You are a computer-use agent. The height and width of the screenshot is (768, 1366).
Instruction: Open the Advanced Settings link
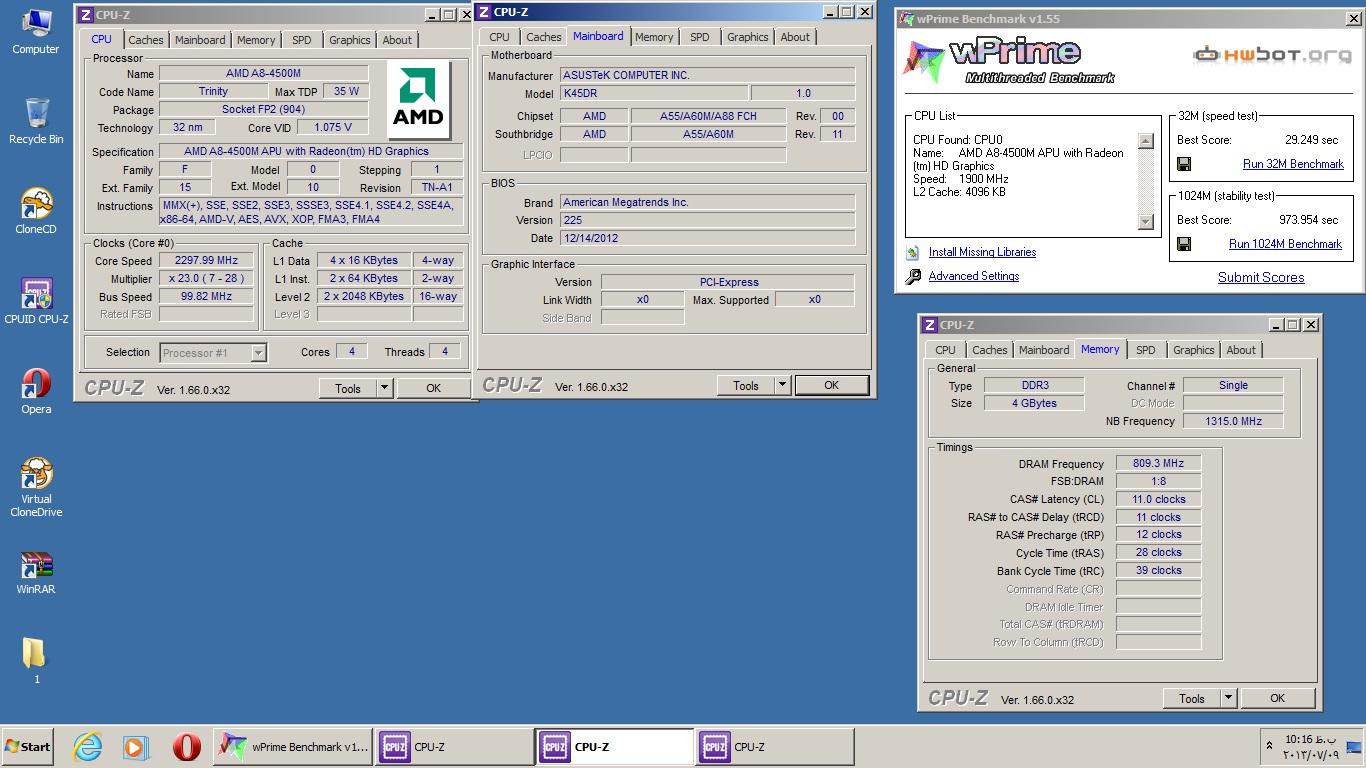(x=974, y=277)
